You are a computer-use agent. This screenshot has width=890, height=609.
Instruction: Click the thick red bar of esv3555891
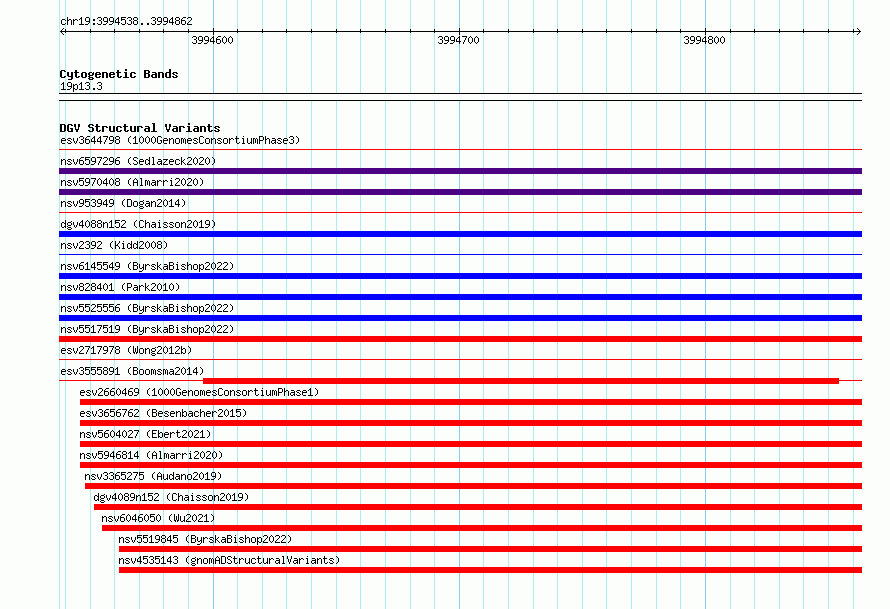point(521,381)
